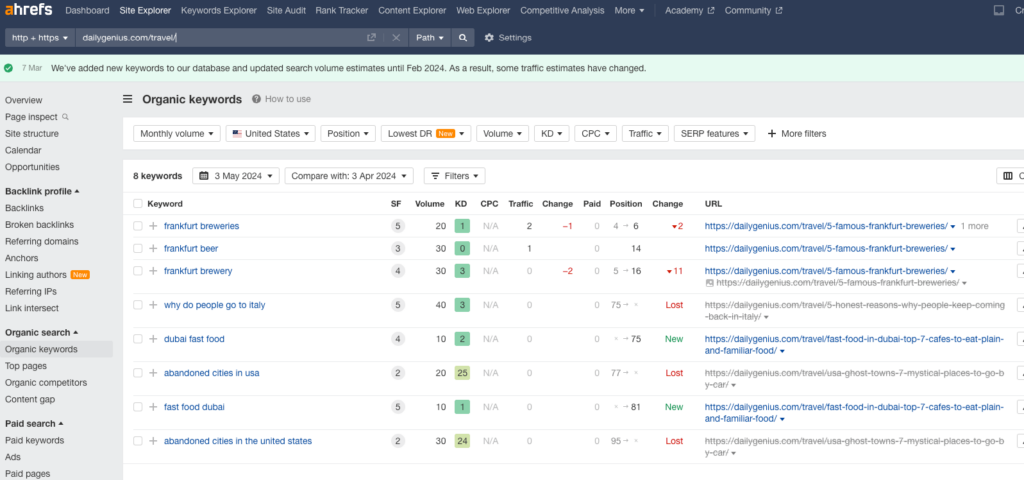
Task: Click the How to use help icon
Action: click(257, 99)
